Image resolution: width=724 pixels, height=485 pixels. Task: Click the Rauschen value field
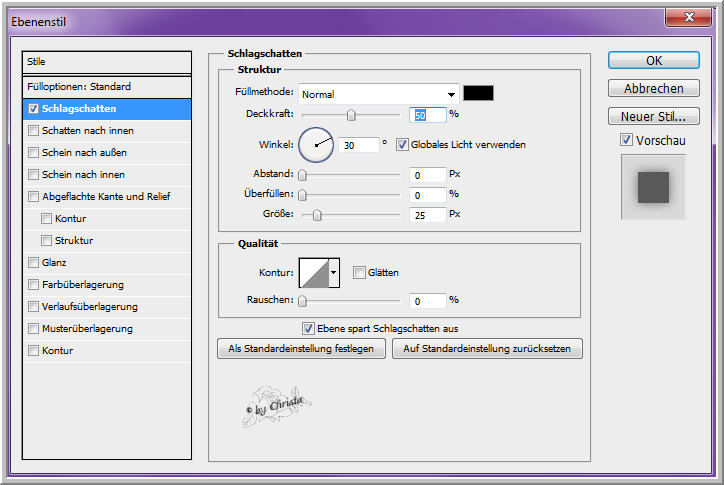click(428, 301)
